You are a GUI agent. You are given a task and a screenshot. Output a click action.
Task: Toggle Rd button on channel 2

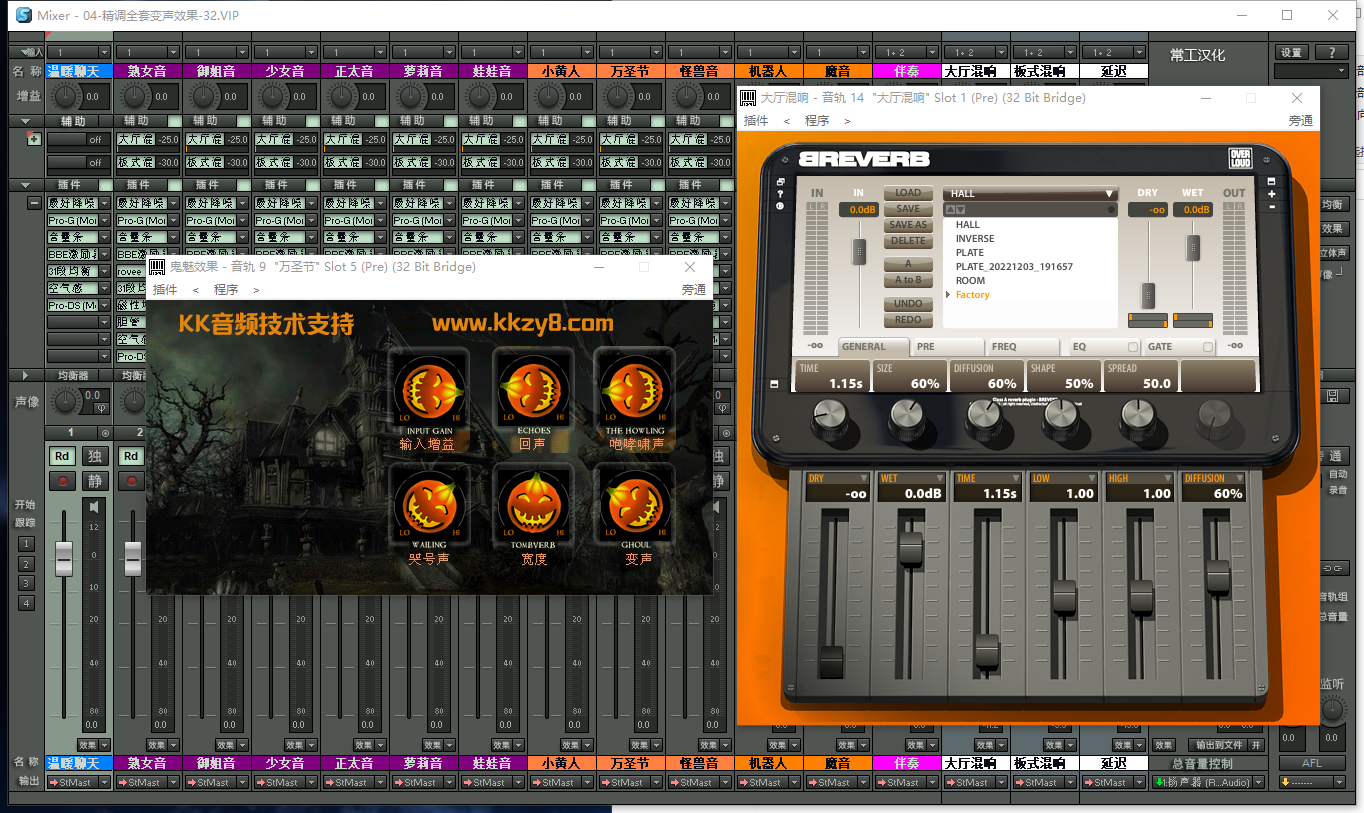(x=131, y=456)
